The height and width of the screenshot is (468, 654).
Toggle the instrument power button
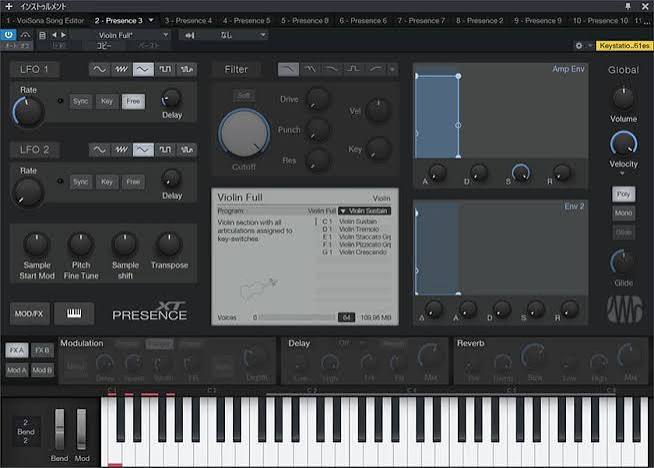coord(8,35)
